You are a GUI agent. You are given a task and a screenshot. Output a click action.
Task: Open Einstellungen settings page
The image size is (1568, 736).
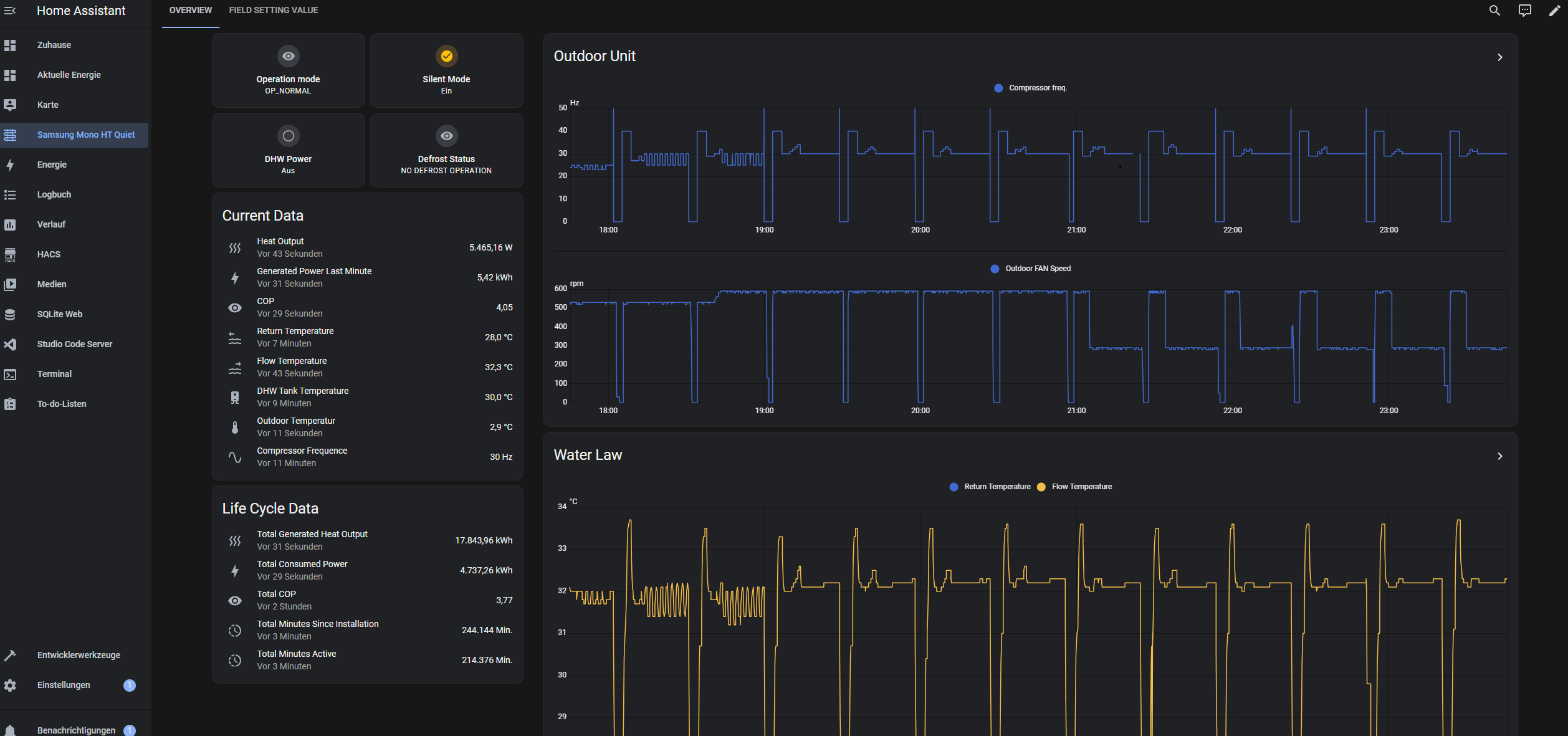(64, 685)
